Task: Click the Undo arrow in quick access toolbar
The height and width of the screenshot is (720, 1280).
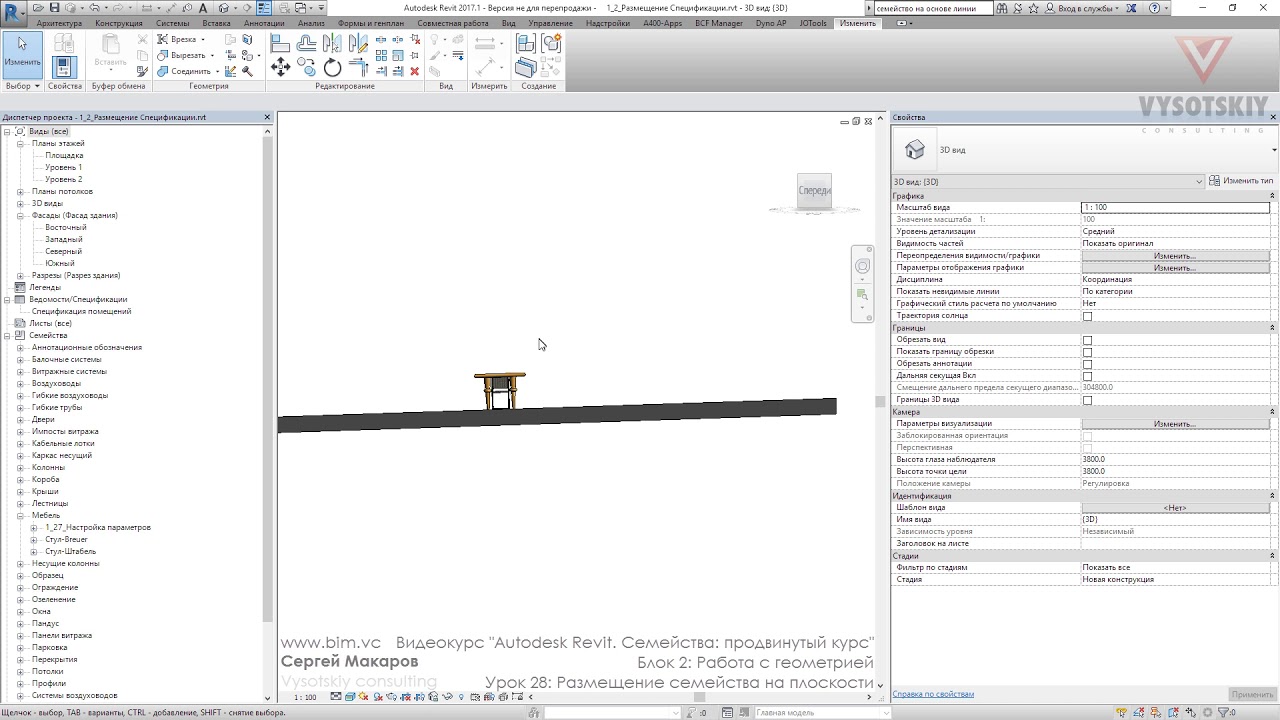Action: (92, 8)
